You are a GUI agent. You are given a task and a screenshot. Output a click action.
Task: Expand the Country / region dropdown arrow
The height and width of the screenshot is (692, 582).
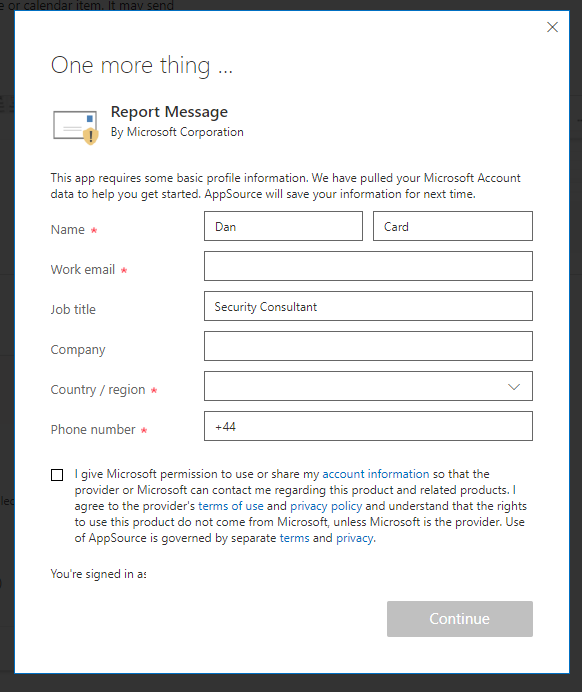click(x=514, y=387)
